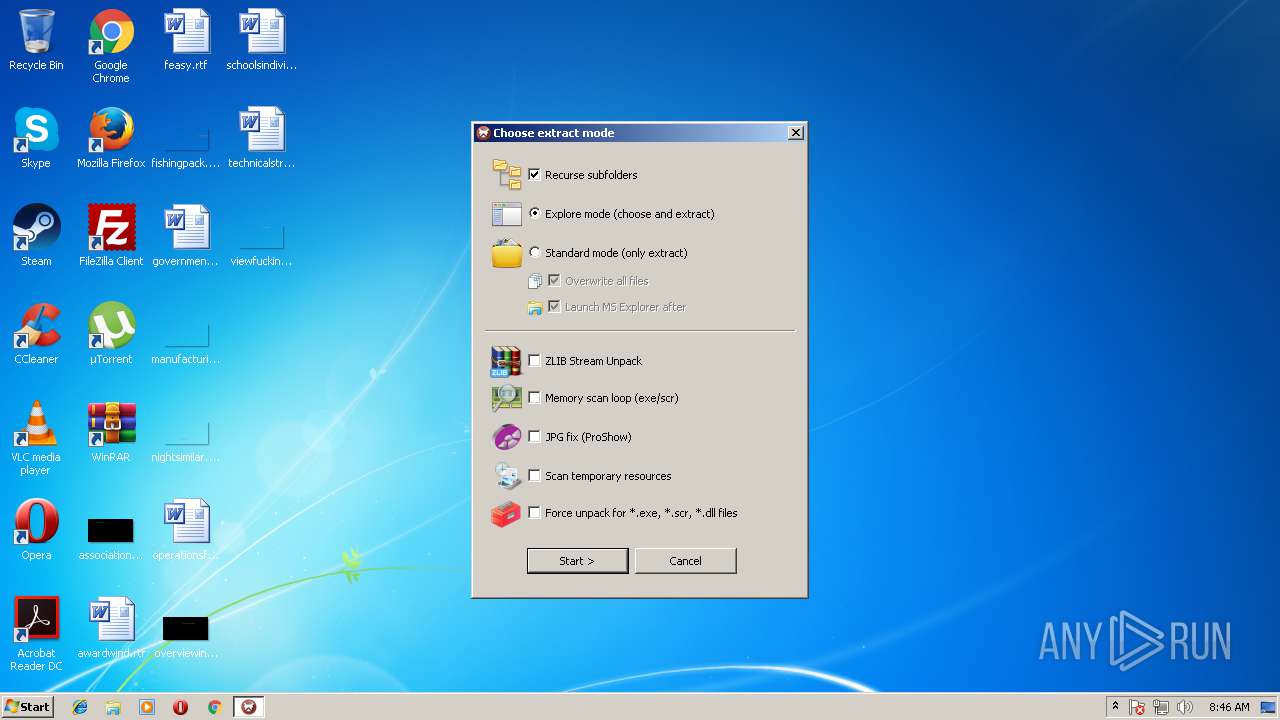Show hidden system tray icons
The image size is (1280, 720).
[1115, 707]
